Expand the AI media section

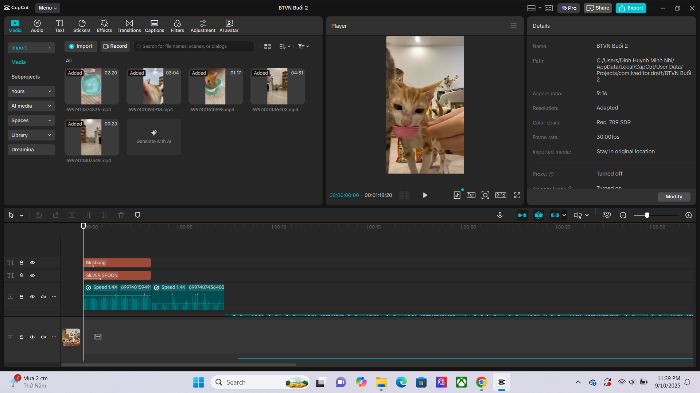pyautogui.click(x=31, y=106)
